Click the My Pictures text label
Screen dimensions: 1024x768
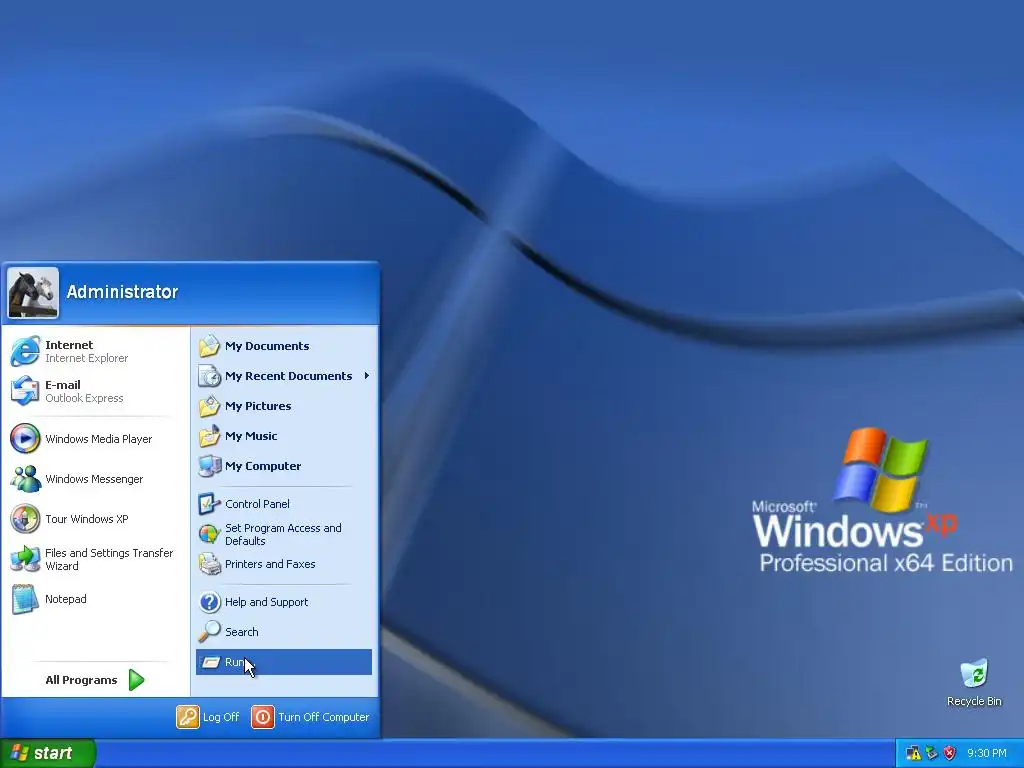[x=258, y=406]
